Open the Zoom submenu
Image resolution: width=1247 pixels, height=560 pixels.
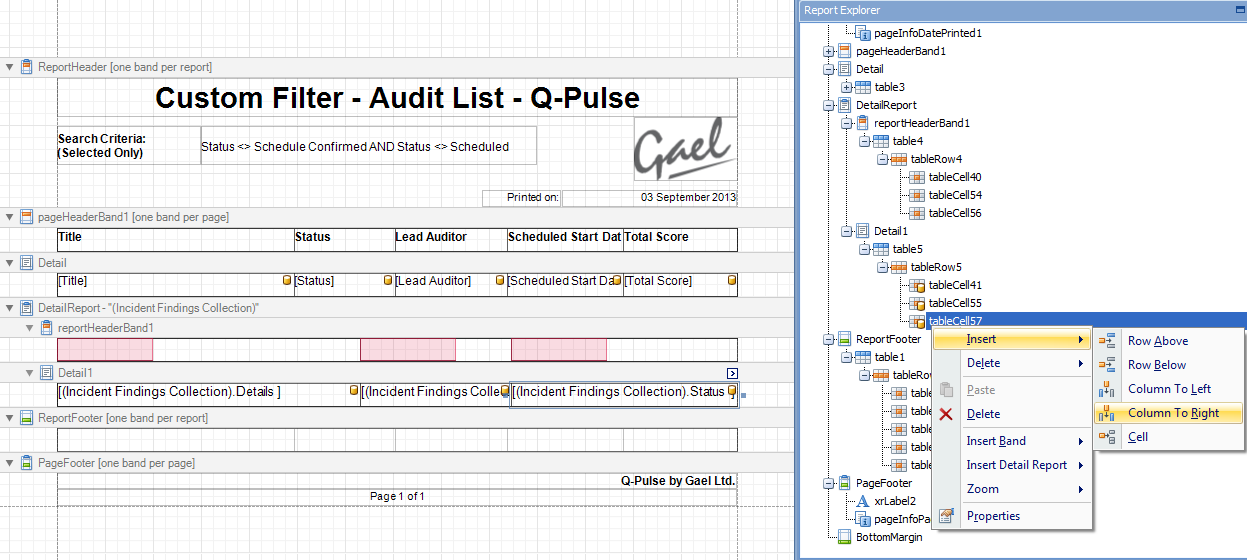[x=1013, y=489]
